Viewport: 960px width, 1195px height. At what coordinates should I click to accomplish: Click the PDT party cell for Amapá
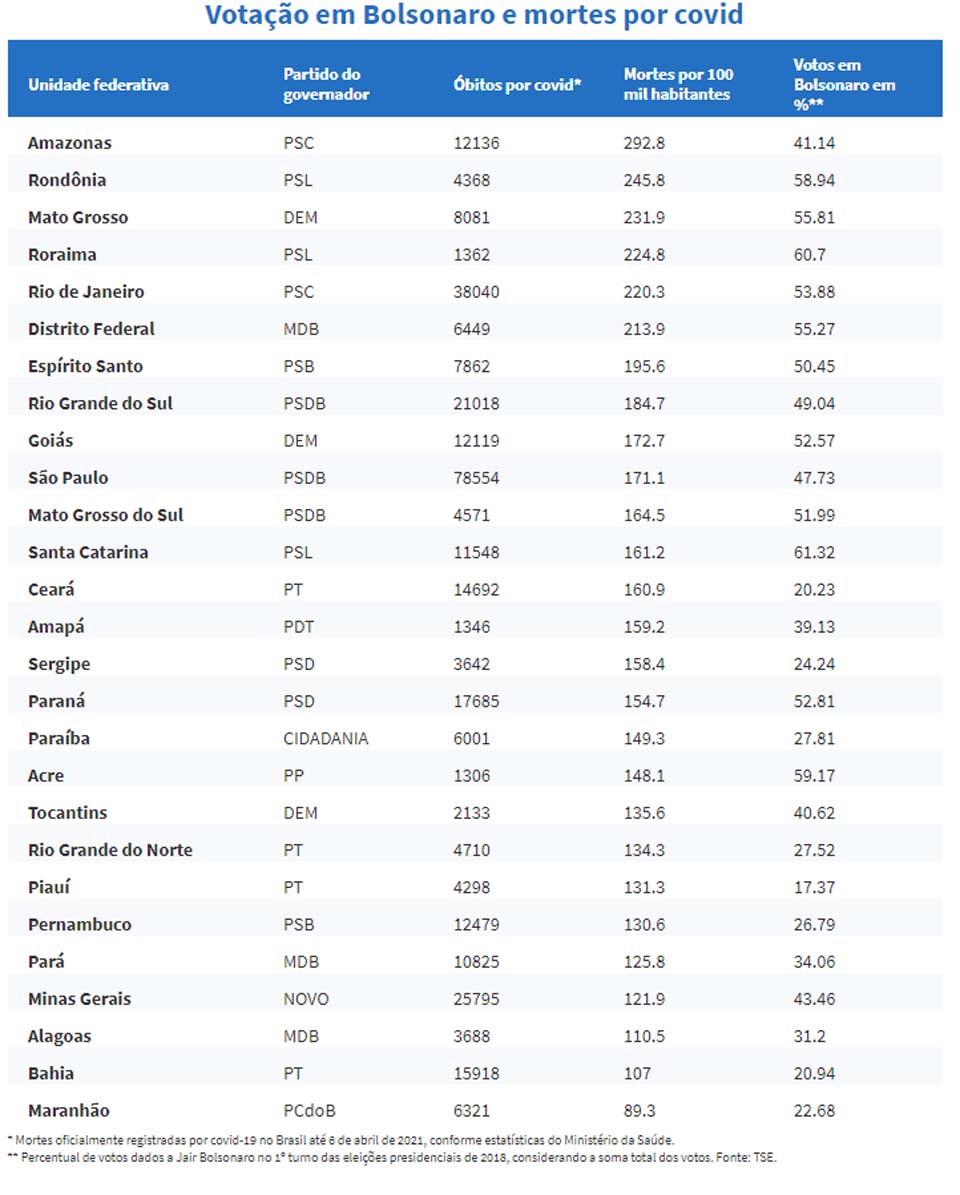(x=299, y=627)
